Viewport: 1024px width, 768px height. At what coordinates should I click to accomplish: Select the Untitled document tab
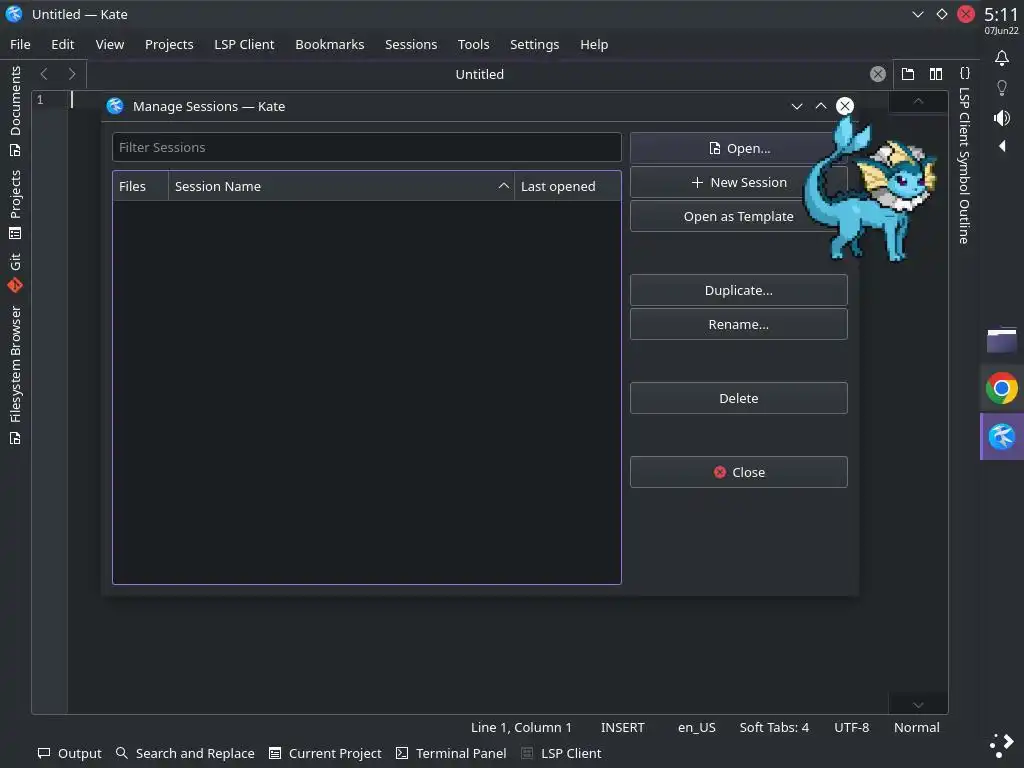(x=479, y=74)
